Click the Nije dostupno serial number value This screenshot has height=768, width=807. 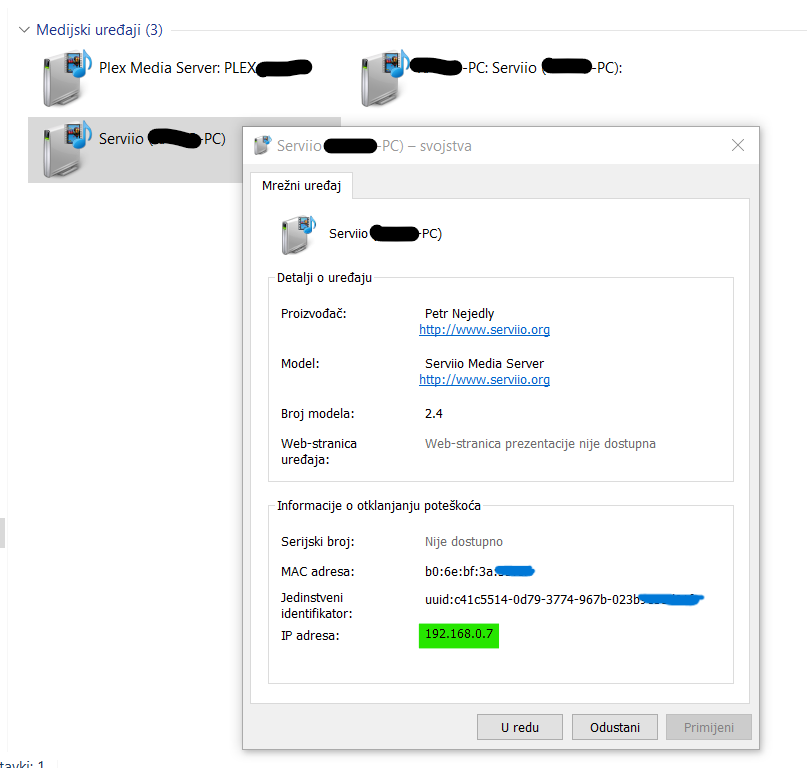point(464,542)
